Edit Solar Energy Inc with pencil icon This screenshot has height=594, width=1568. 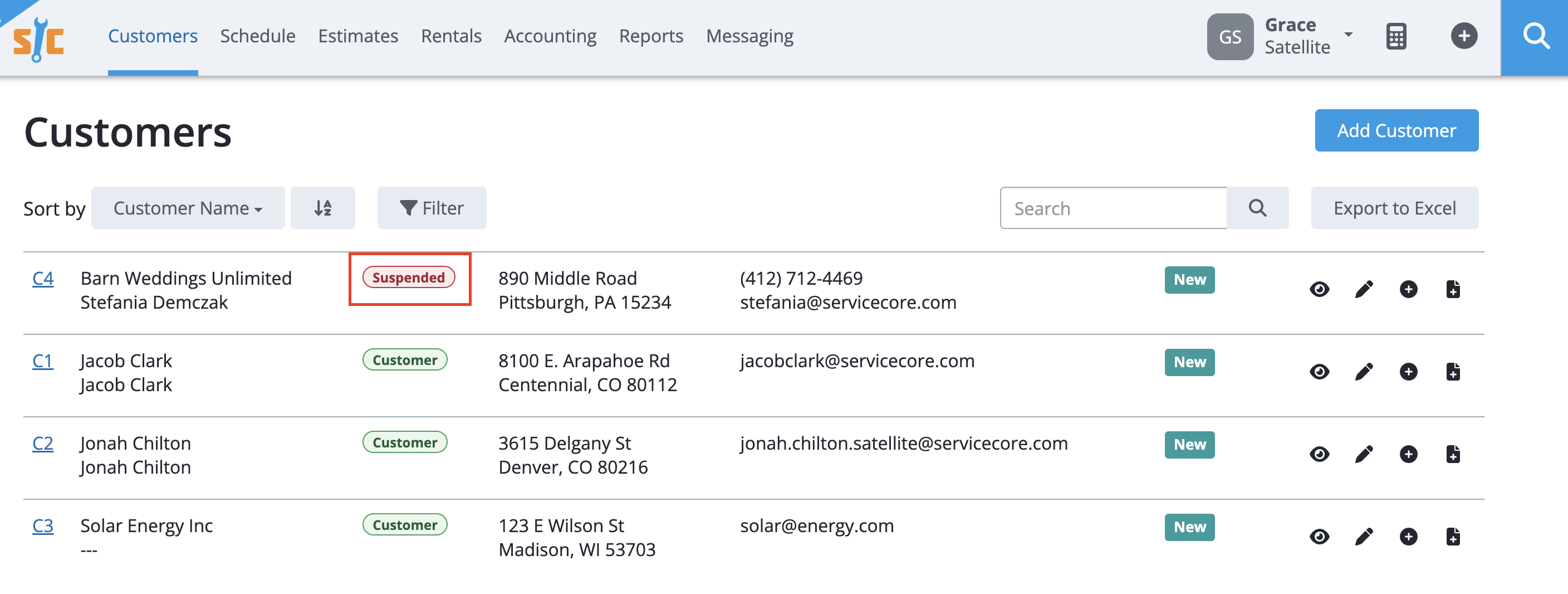point(1364,536)
